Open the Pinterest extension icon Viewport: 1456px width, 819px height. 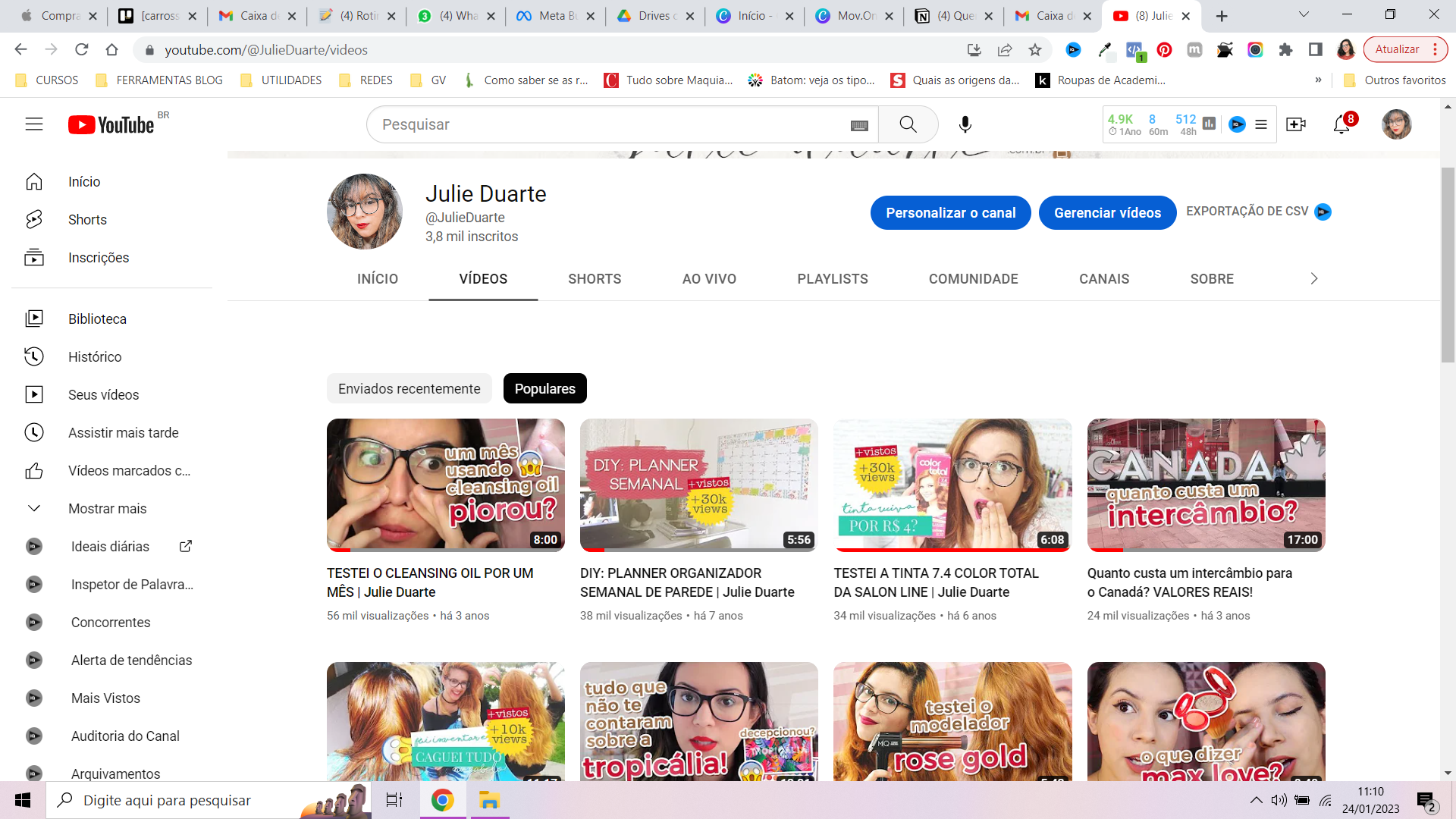click(x=1164, y=50)
